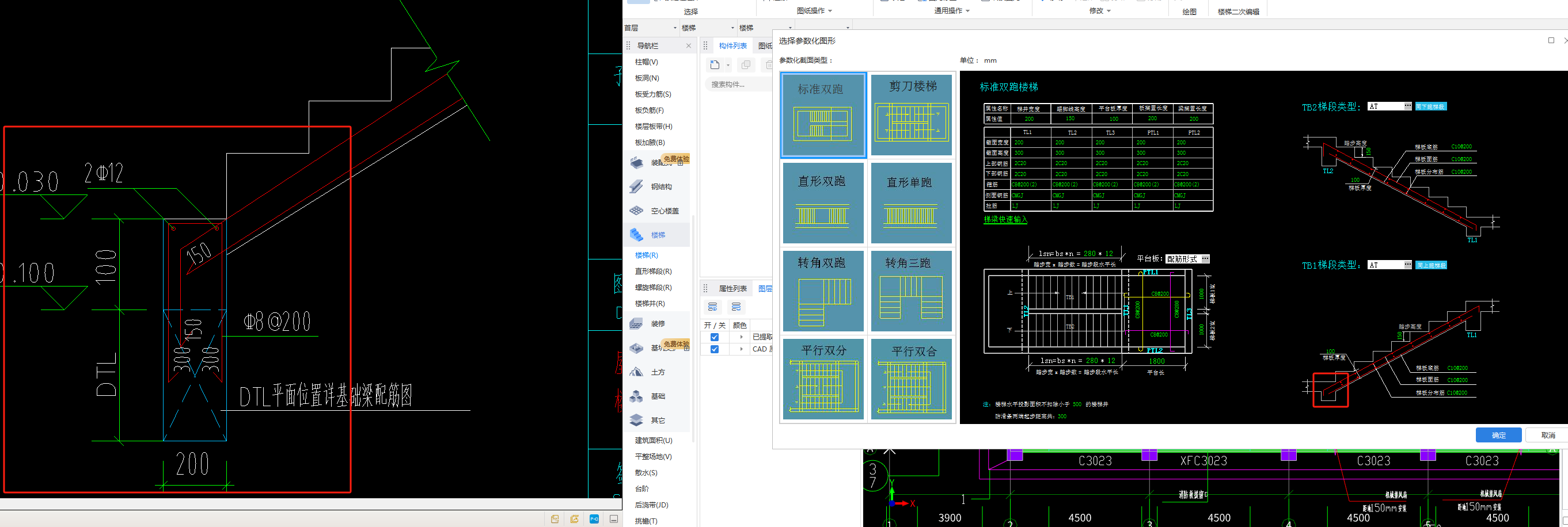Open the 钢结构 category icon

pyautogui.click(x=637, y=186)
